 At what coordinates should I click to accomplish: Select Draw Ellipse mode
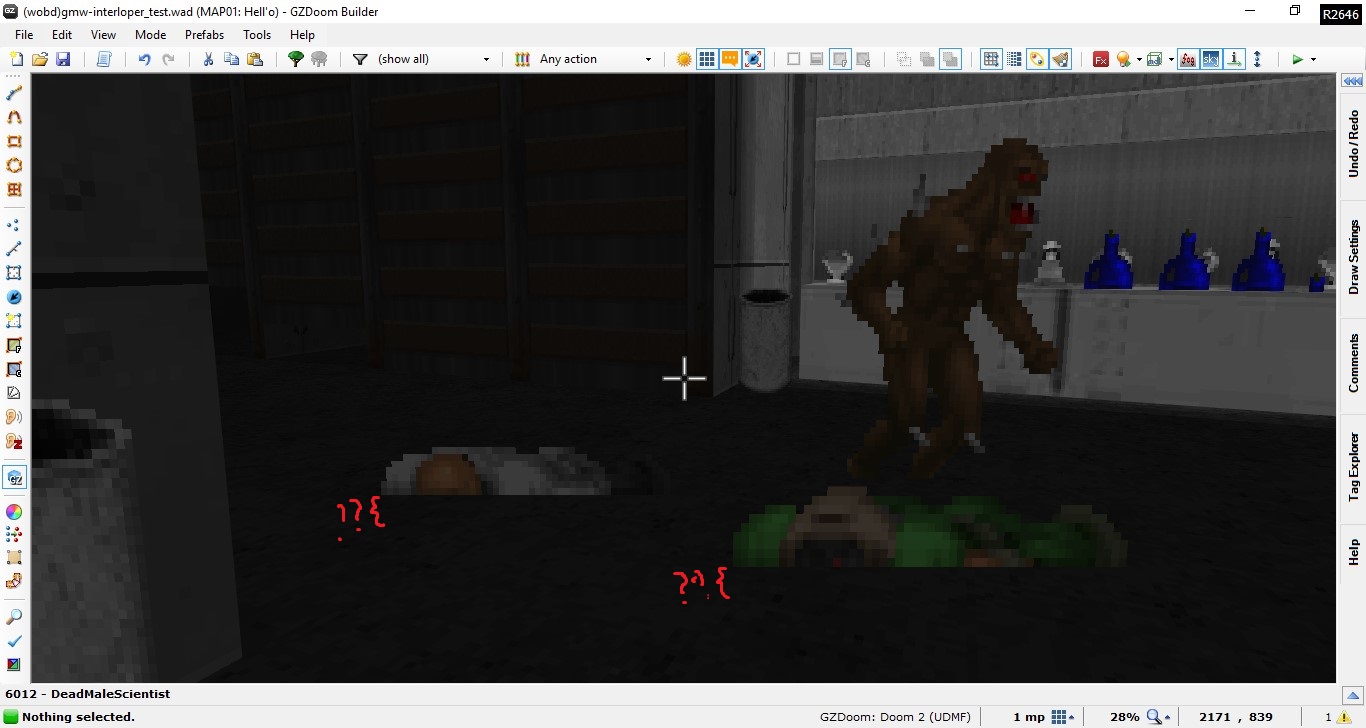coord(14,166)
